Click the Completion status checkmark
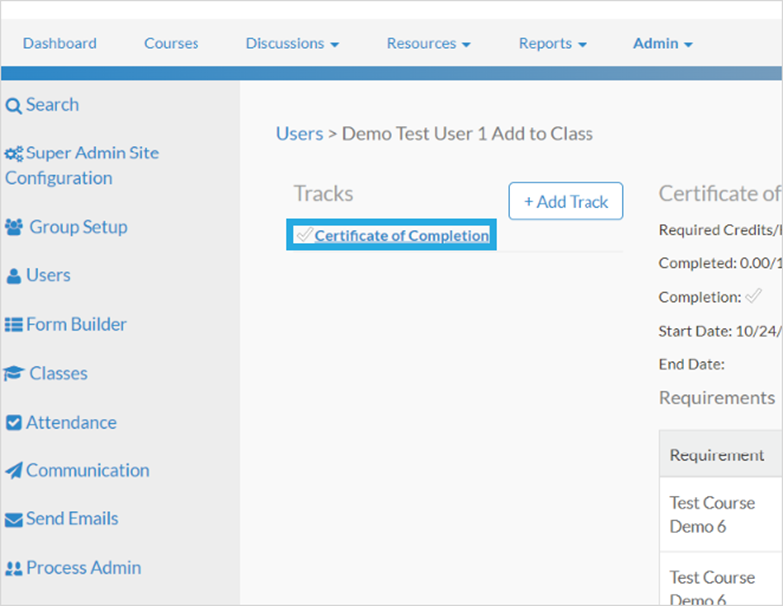The height and width of the screenshot is (606, 783). [754, 296]
